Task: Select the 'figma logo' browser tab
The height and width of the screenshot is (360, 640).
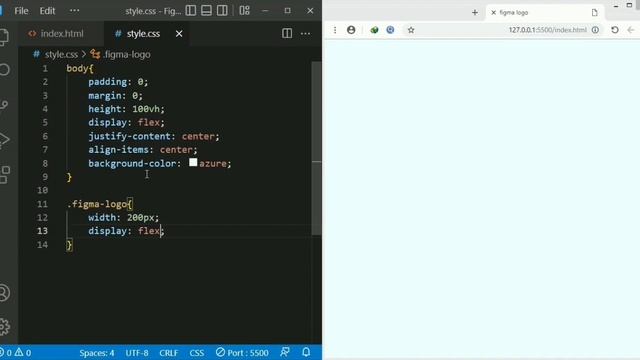Action: [545, 13]
